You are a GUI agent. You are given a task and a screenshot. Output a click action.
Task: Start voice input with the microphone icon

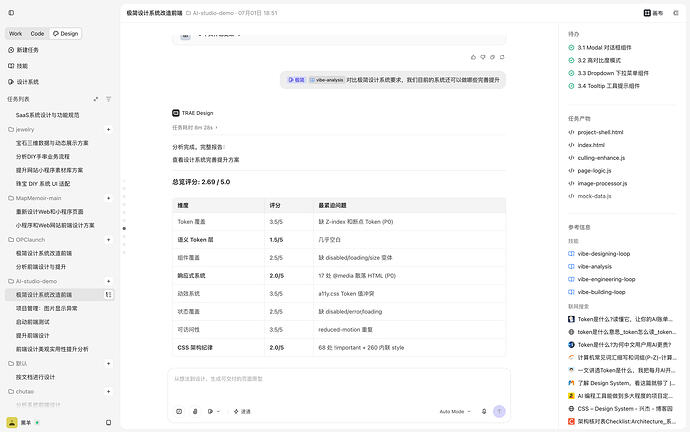[484, 412]
